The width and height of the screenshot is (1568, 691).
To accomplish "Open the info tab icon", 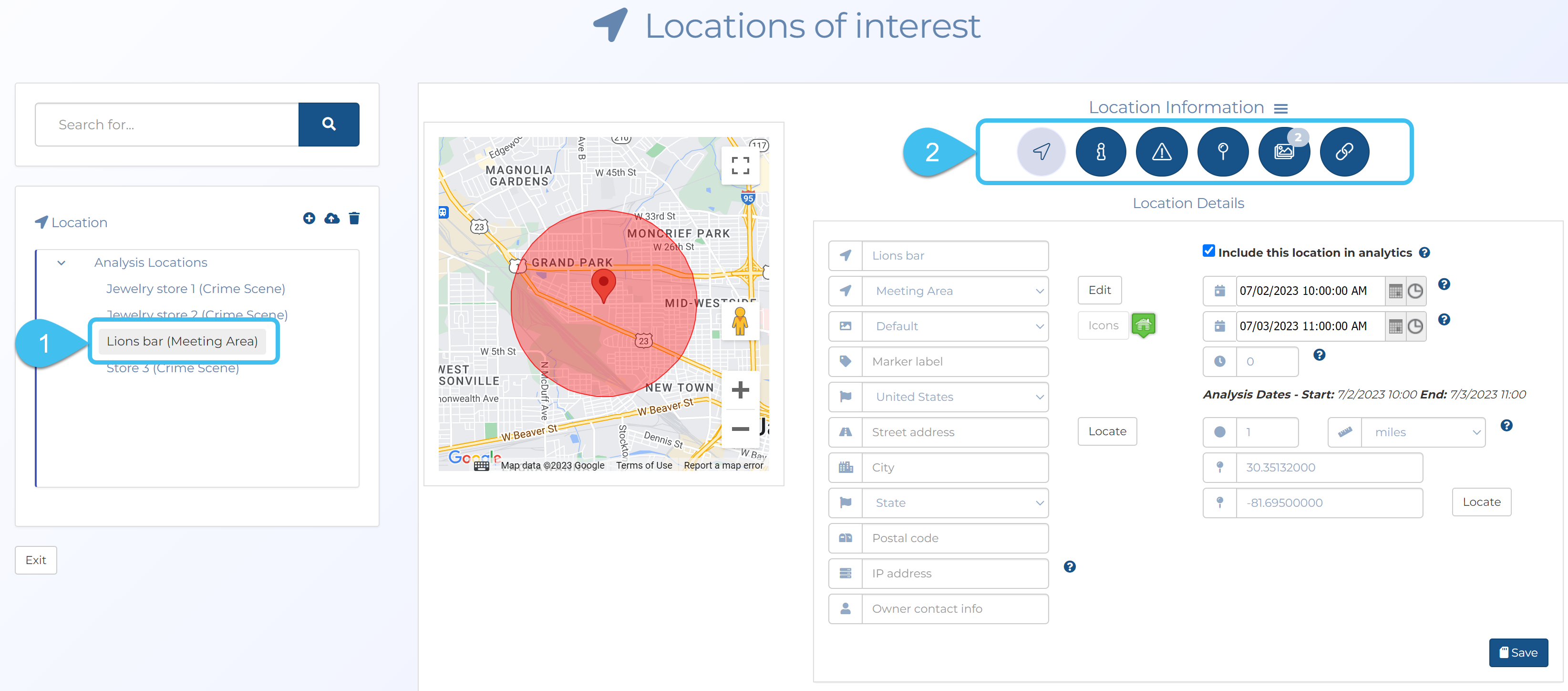I will pos(1101,152).
